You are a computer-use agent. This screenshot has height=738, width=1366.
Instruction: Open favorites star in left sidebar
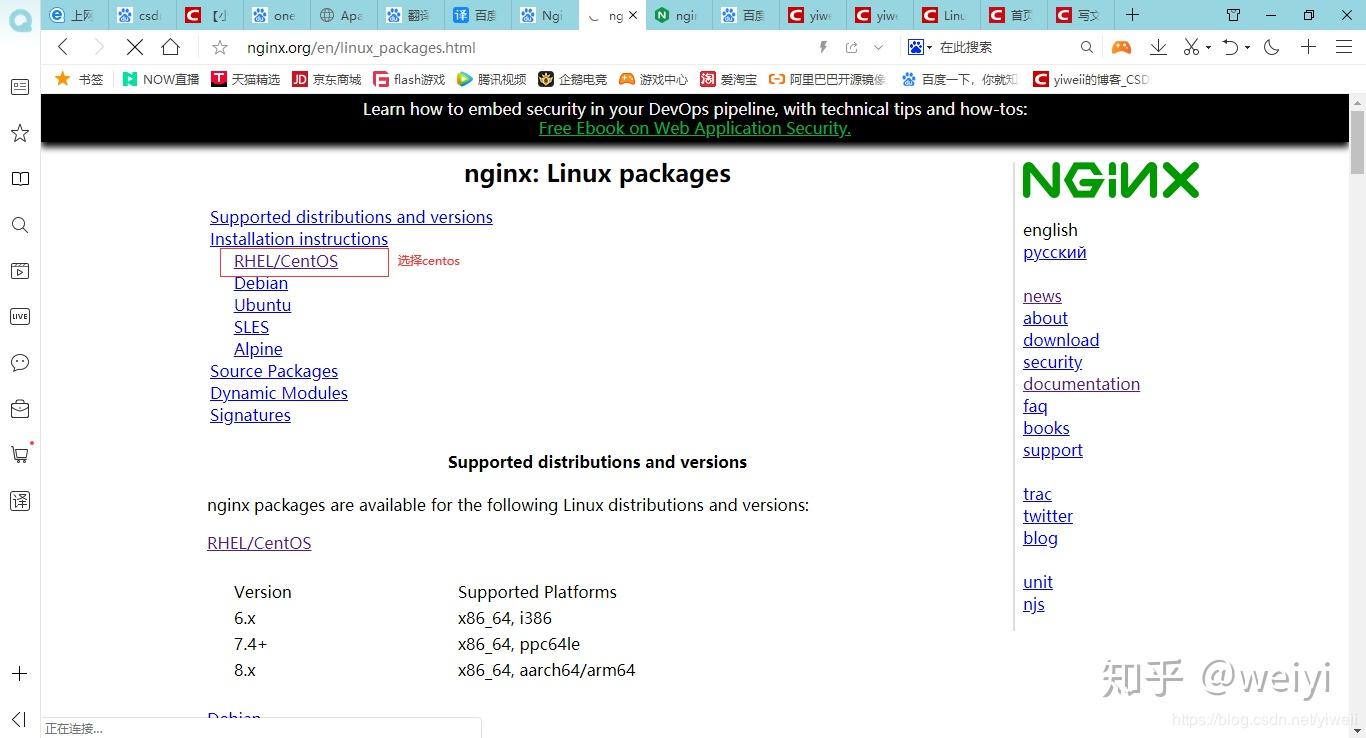pos(20,133)
